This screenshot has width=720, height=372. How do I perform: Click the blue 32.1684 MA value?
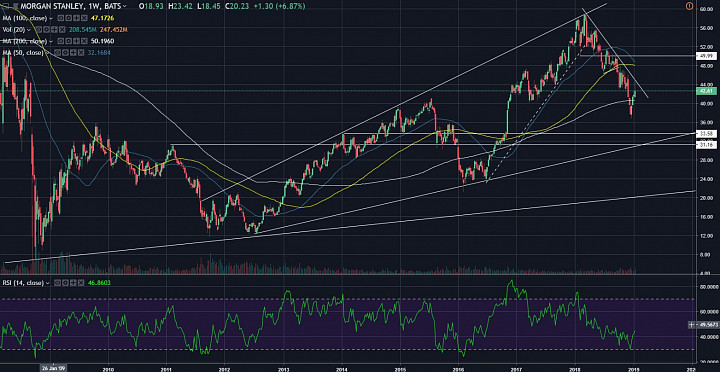[x=99, y=53]
